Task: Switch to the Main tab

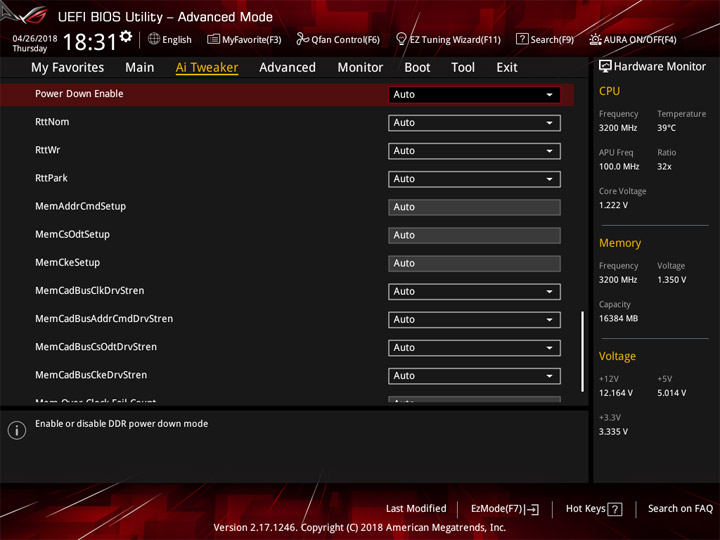Action: pos(140,68)
